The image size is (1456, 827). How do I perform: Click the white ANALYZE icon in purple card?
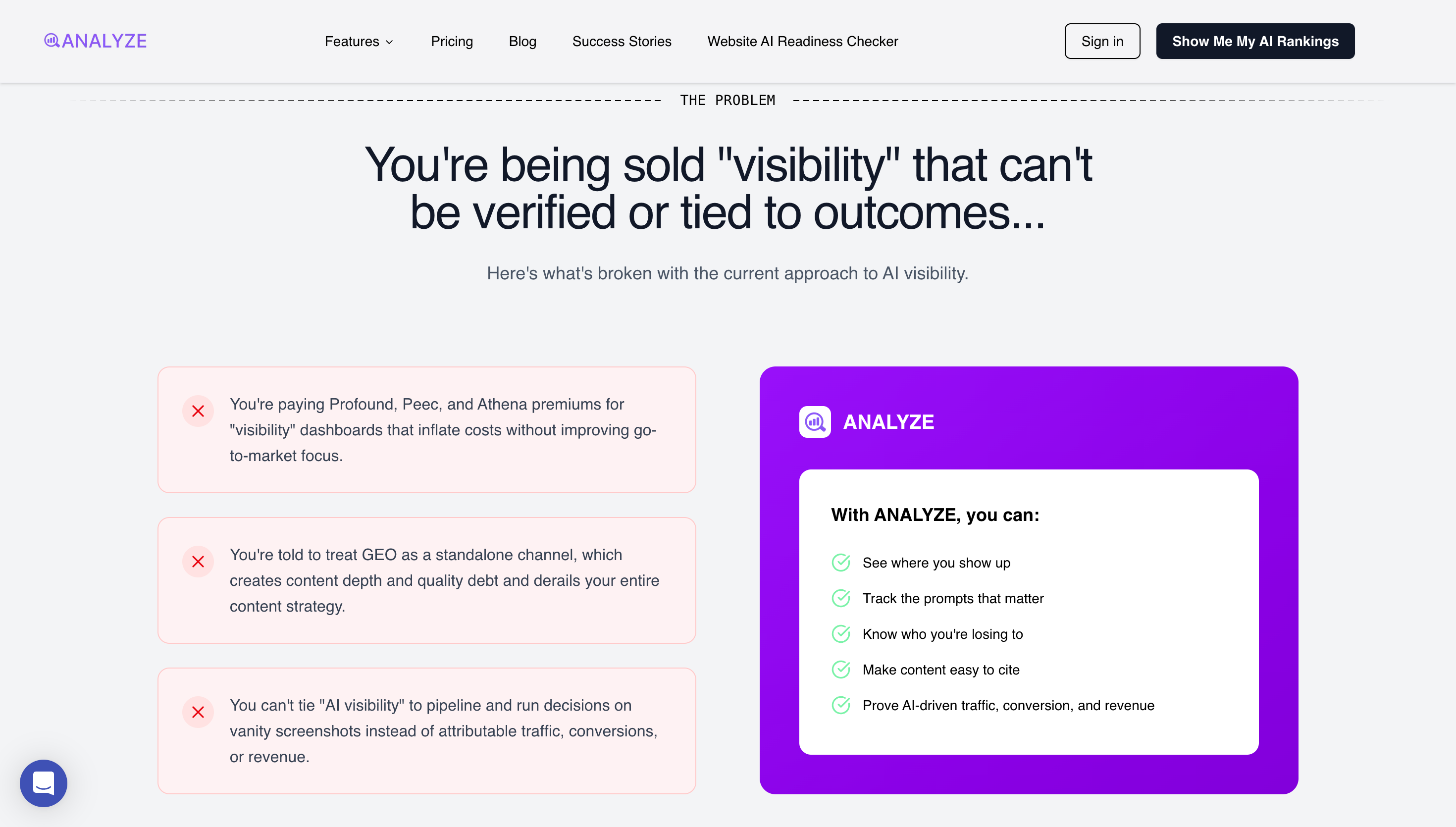click(815, 422)
